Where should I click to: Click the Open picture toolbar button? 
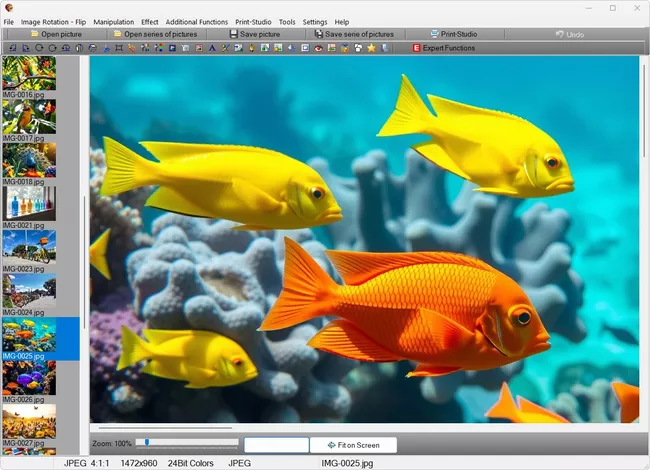(x=56, y=34)
